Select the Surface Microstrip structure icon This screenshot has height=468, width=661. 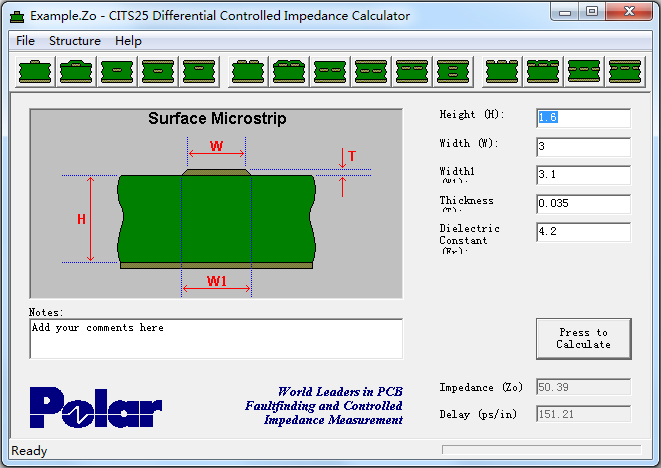pyautogui.click(x=35, y=71)
